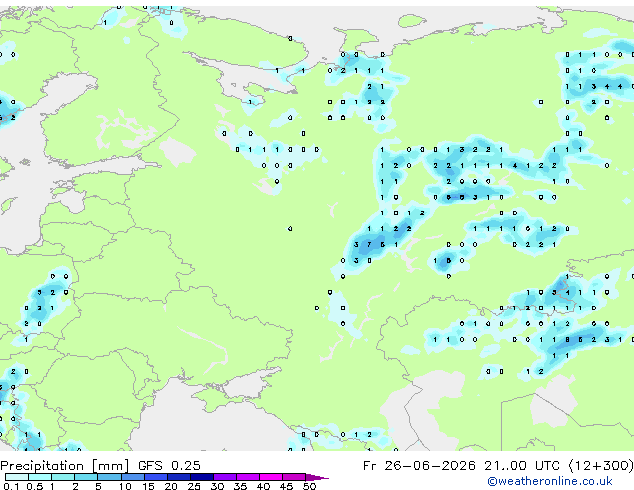The height and width of the screenshot is (490, 634).
Task: Click the '(12+300)' forecast run label
Action: pyautogui.click(x=601, y=466)
